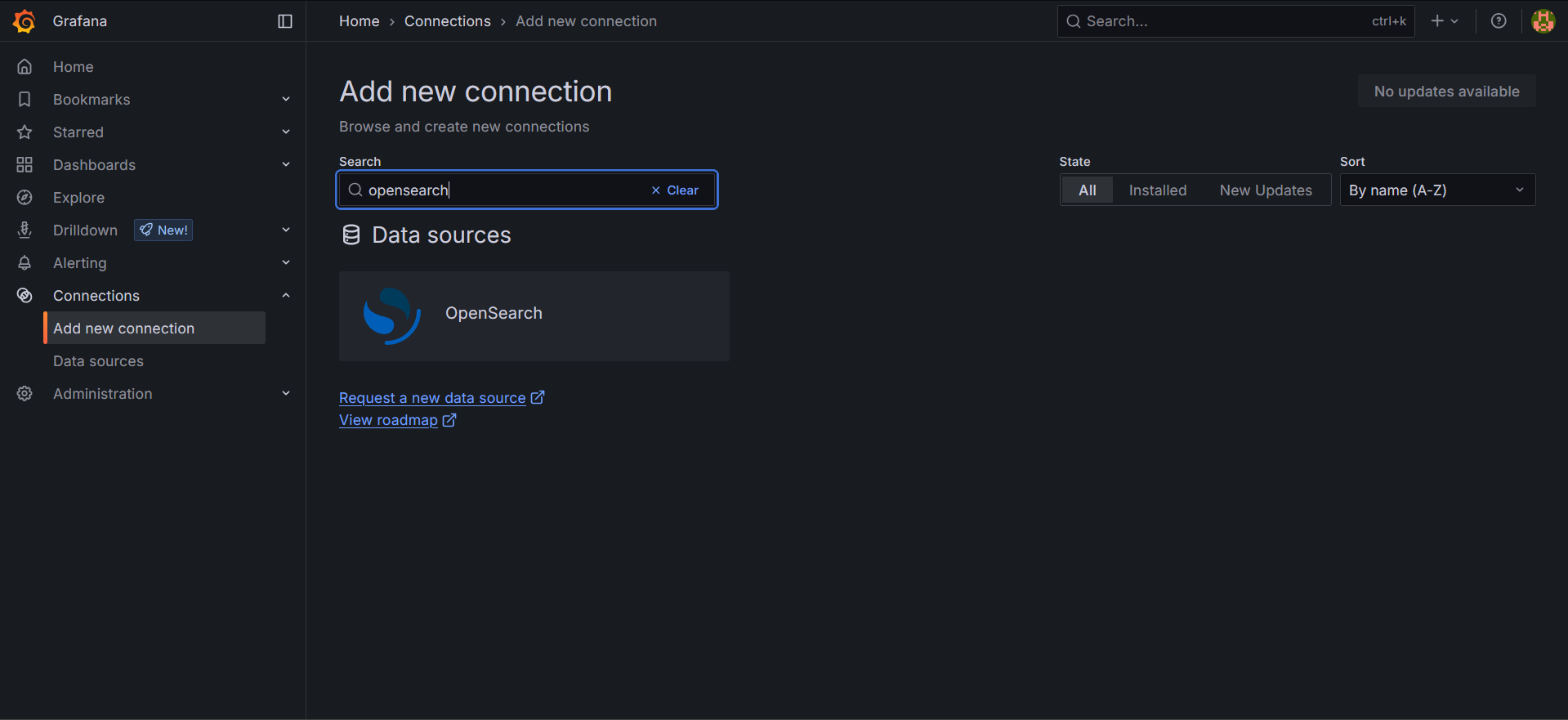Click the X icon in Clear button
1568x720 pixels.
655,190
